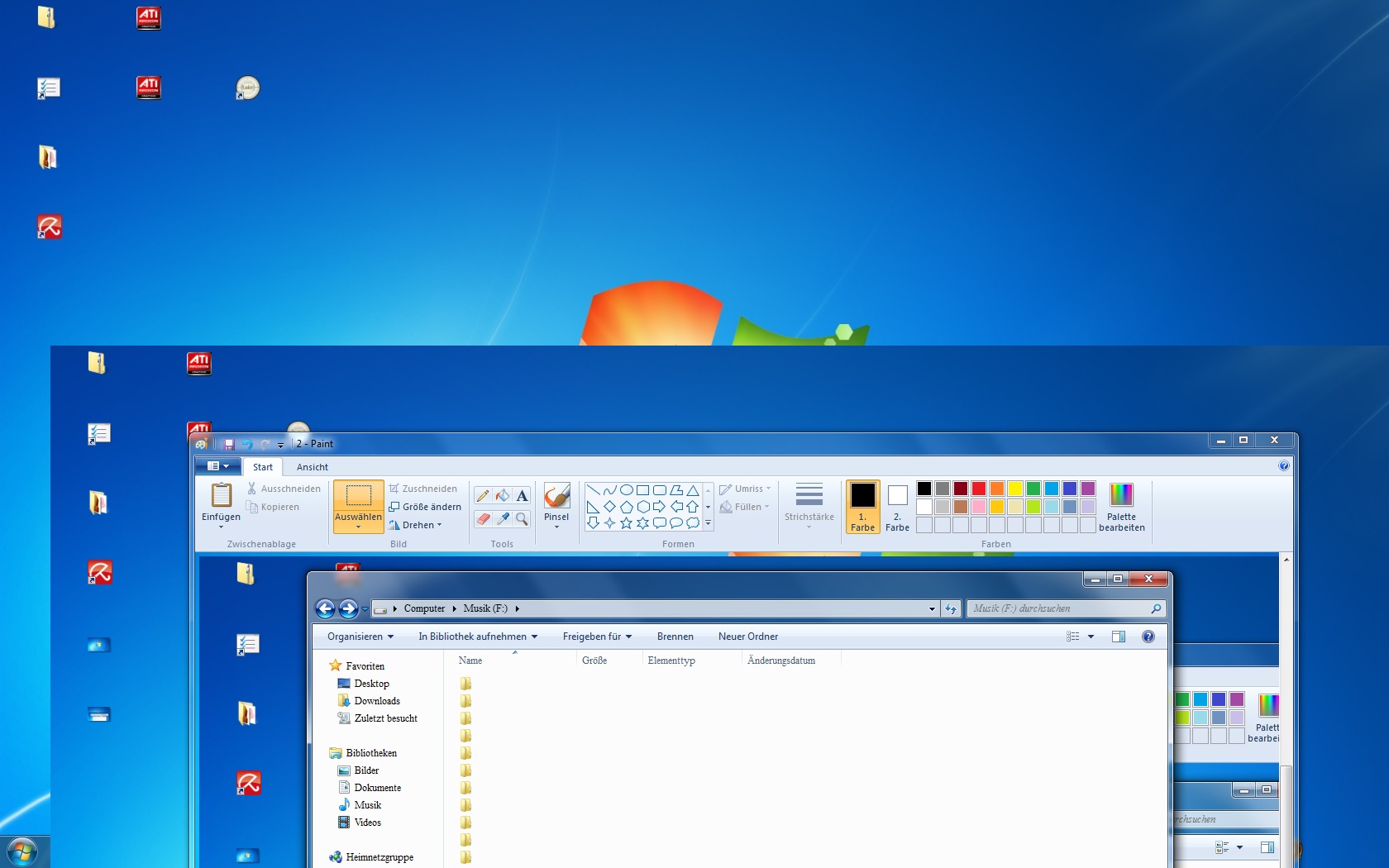The width and height of the screenshot is (1389, 868).
Task: Open In Bibliothek aufnehmen dropdown
Action: click(478, 637)
